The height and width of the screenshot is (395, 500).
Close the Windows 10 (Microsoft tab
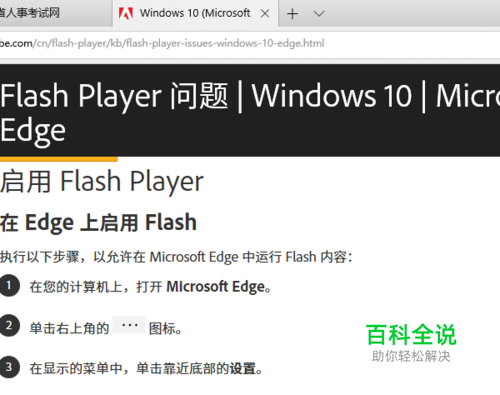click(x=265, y=13)
